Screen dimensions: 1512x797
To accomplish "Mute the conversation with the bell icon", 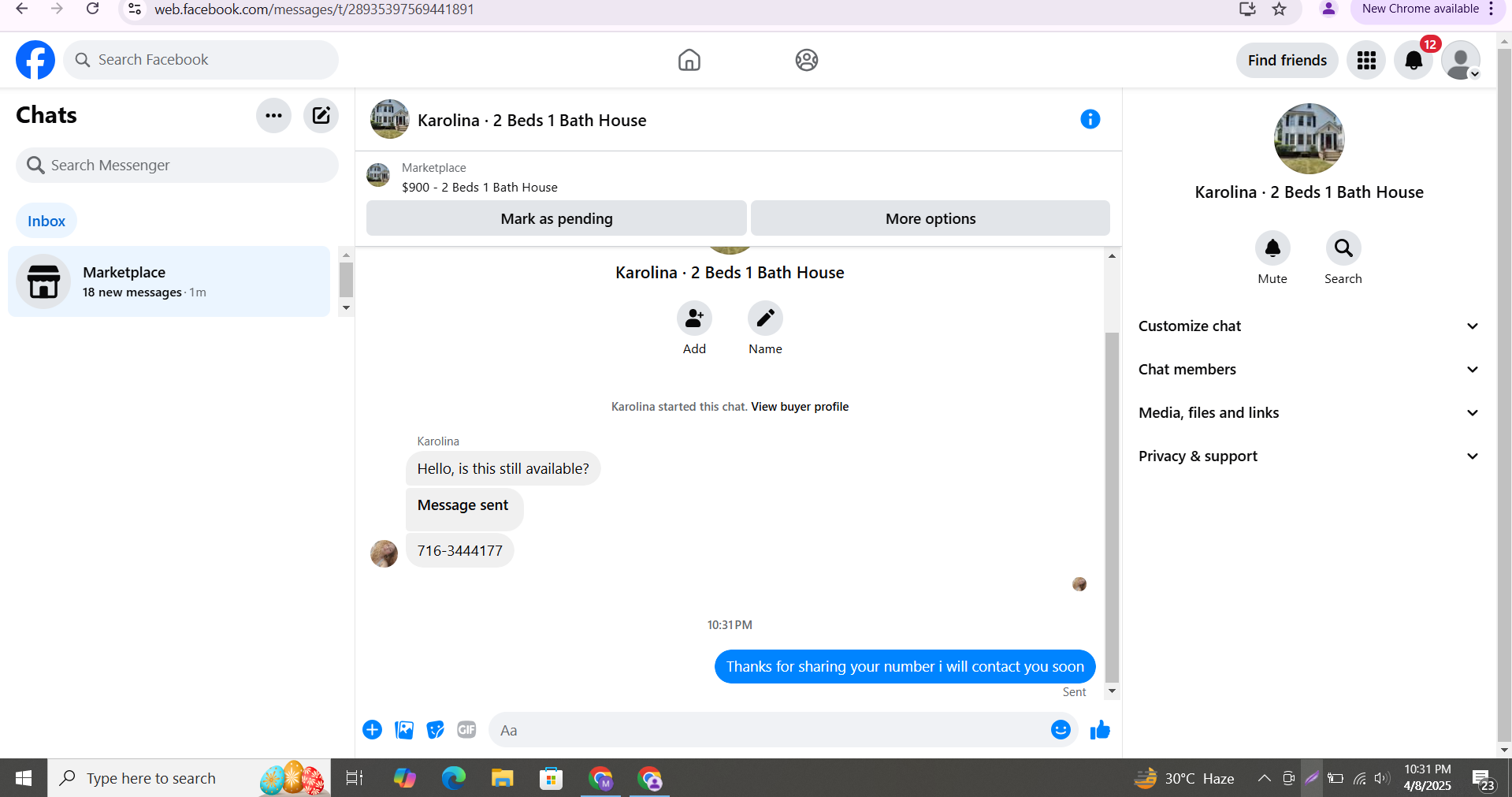I will point(1272,248).
